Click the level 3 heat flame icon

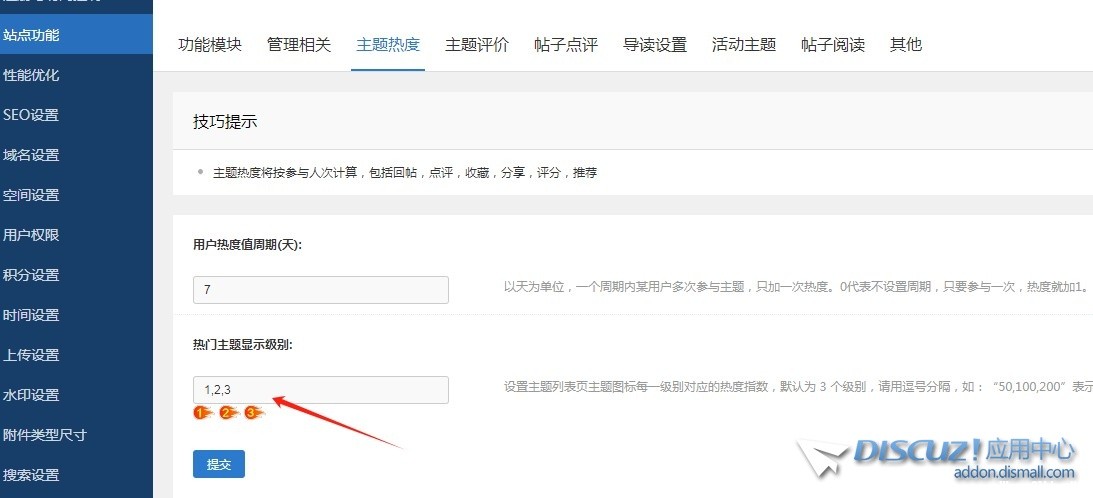point(253,412)
